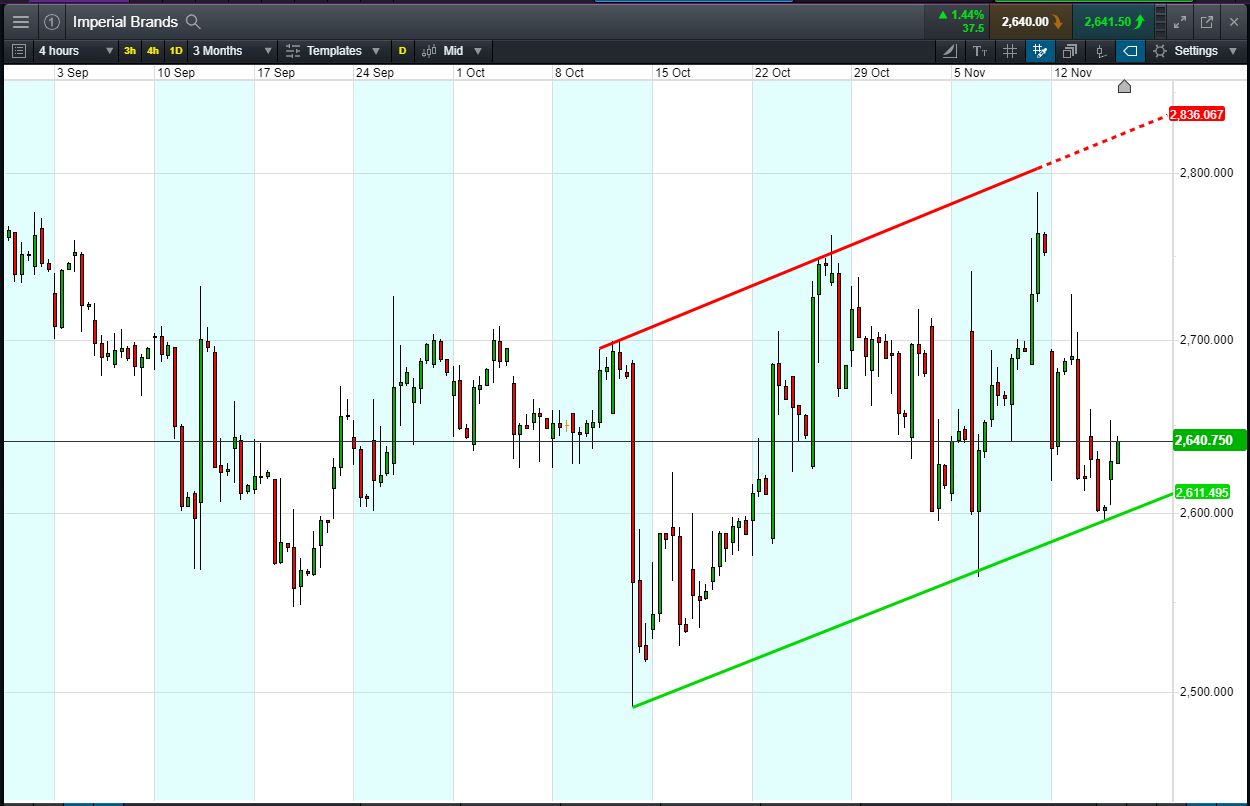Click the 1.44% price change indicator

pos(960,15)
